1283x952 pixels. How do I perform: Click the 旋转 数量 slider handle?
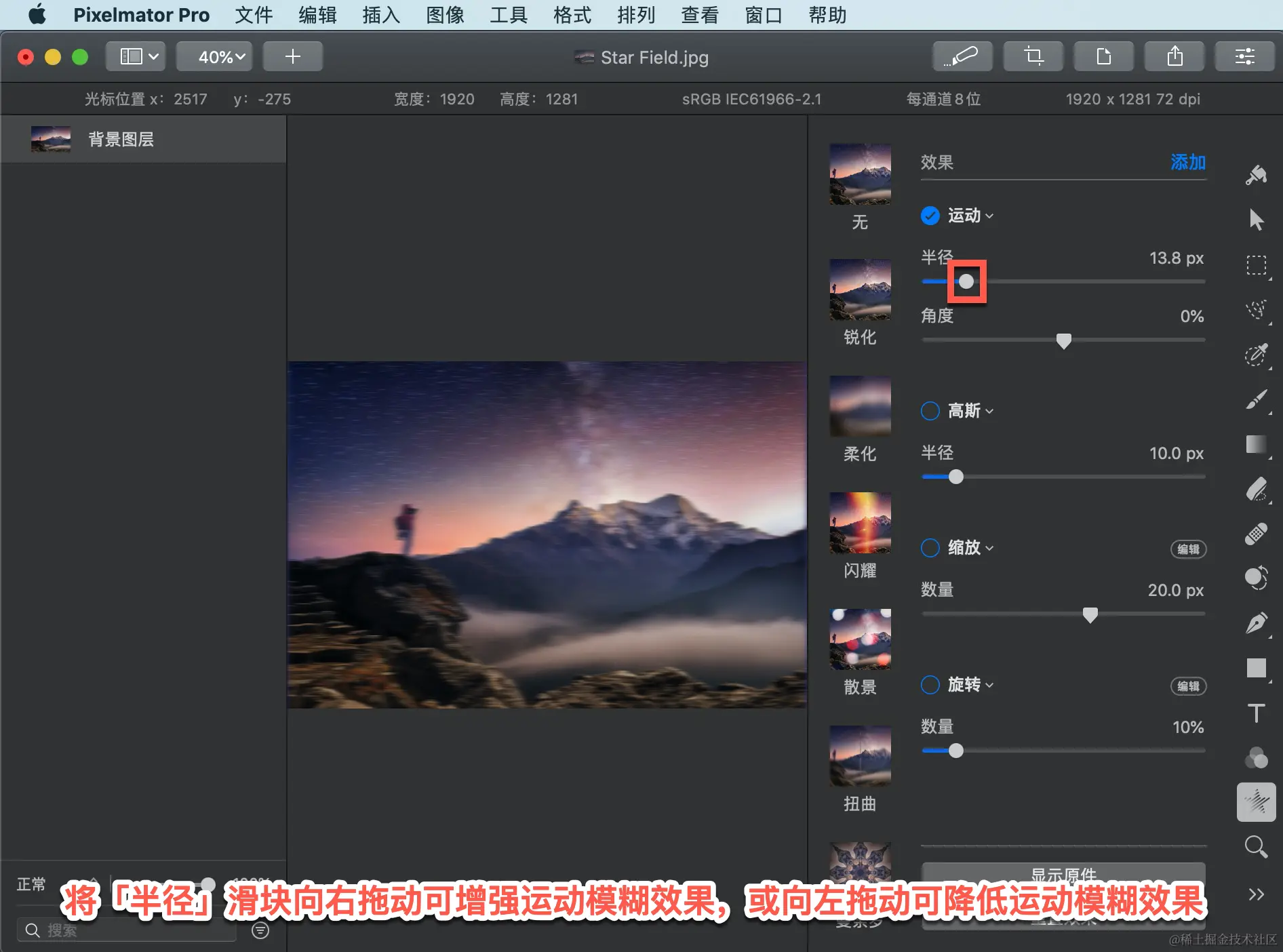(955, 751)
